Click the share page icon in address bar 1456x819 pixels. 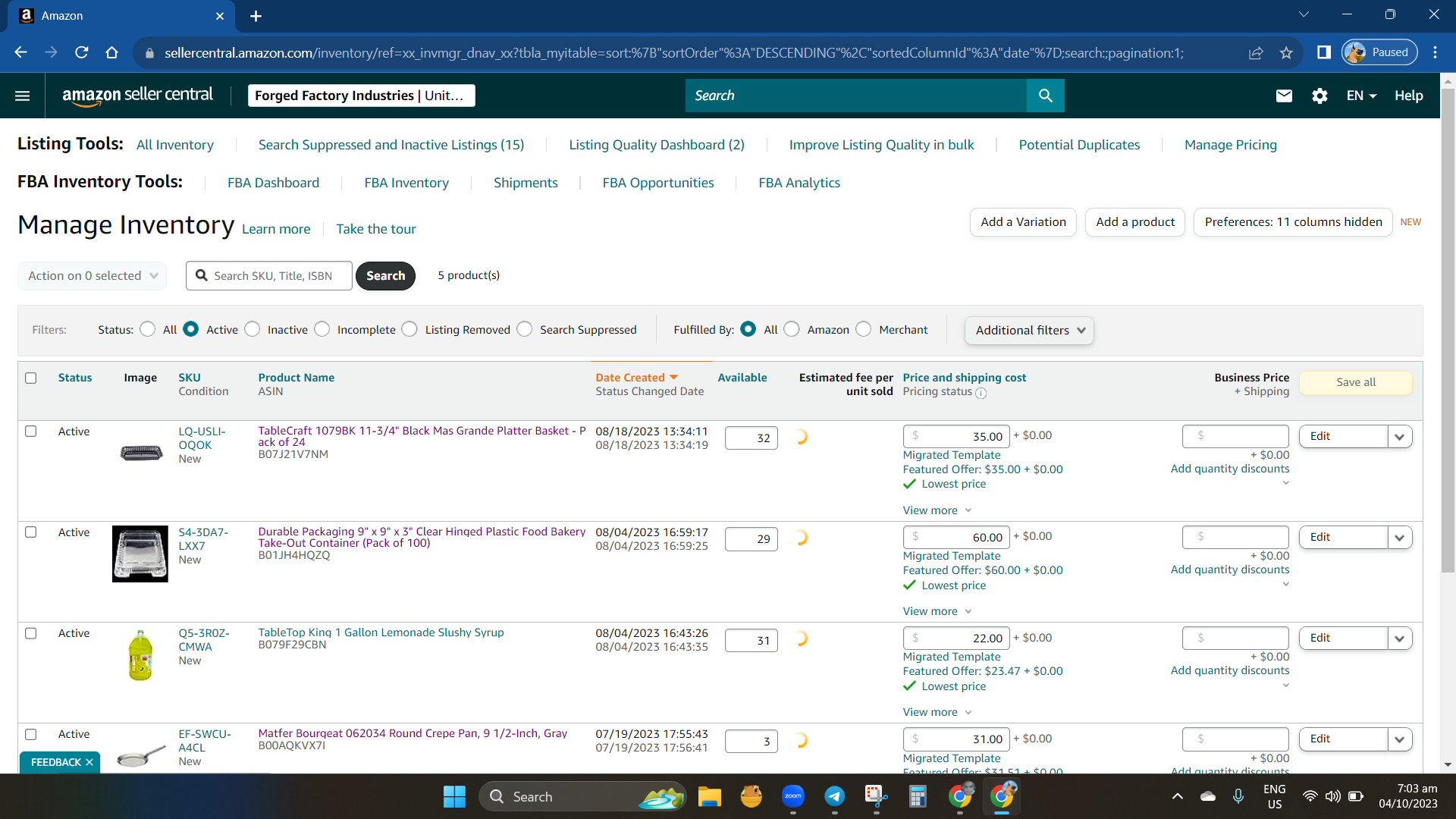coord(1256,52)
